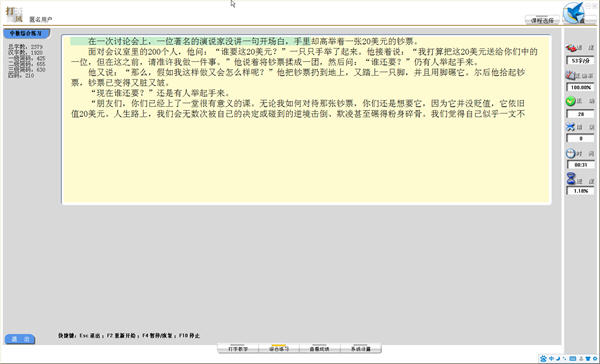Click the accuracy rate notepad icon
The height and width of the screenshot is (364, 600).
coord(571,75)
